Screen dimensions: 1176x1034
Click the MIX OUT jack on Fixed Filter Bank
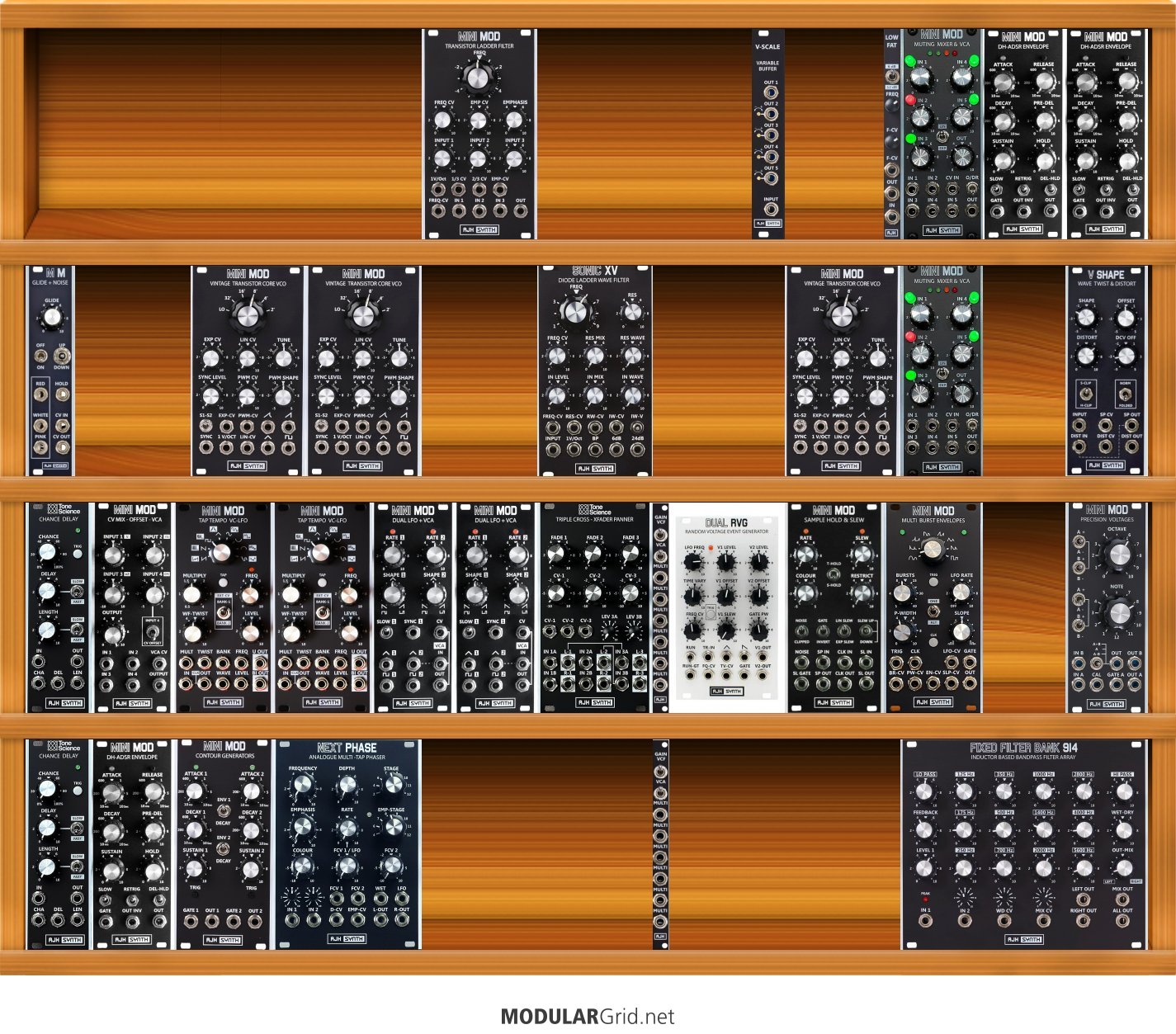point(1123,899)
